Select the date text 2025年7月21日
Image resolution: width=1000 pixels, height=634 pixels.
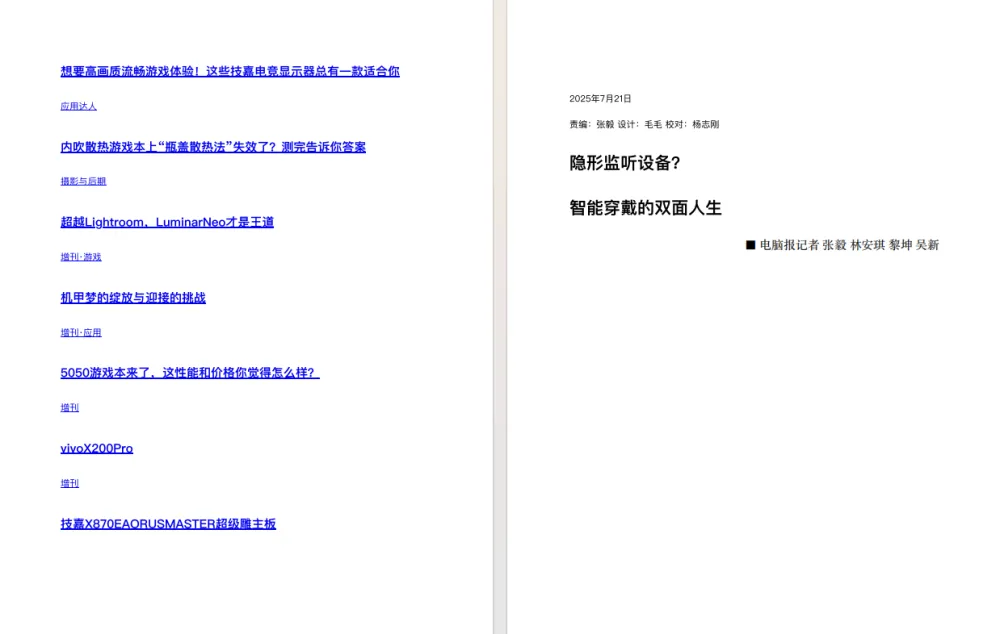[599, 98]
